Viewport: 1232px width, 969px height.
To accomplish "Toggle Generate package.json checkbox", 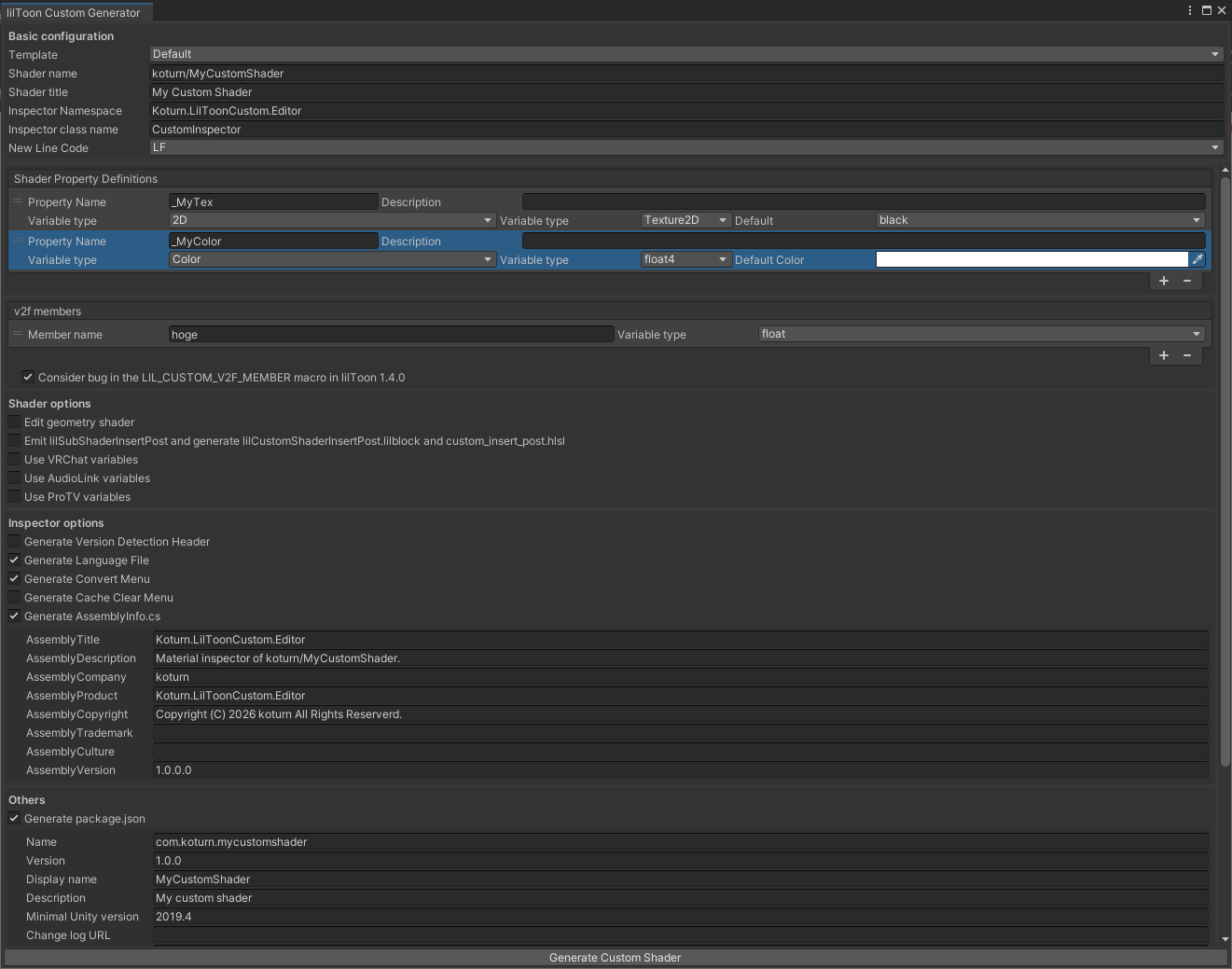I will [x=14, y=819].
